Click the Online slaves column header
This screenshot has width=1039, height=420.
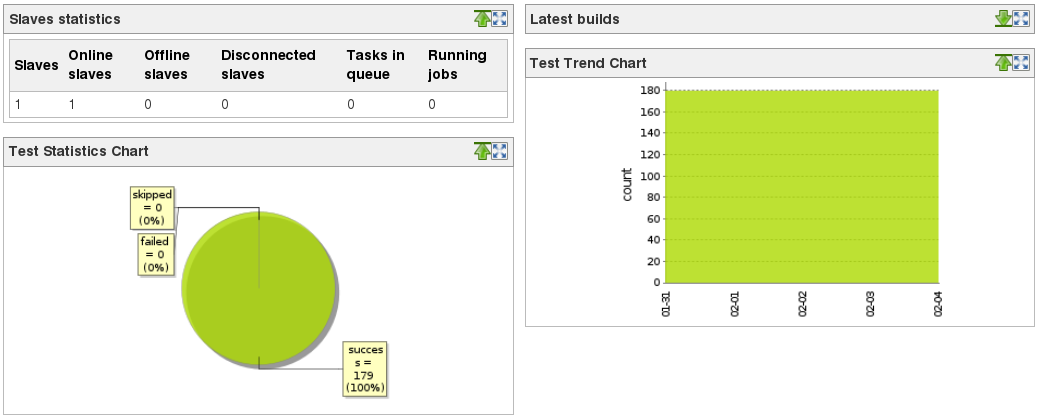coord(91,65)
